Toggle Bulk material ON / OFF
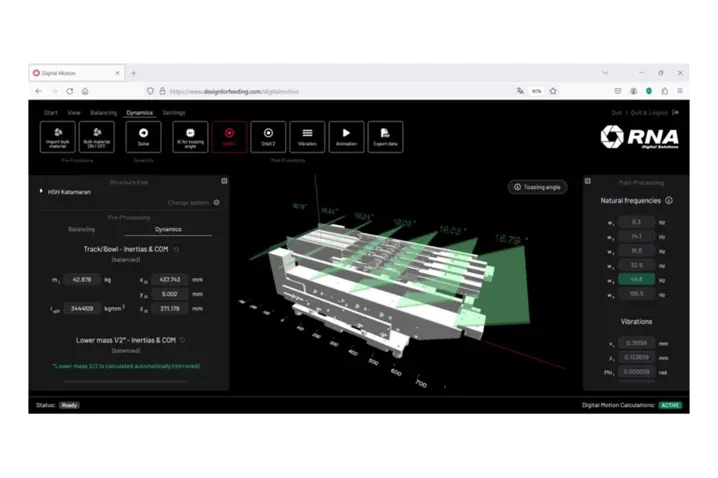 (96, 135)
